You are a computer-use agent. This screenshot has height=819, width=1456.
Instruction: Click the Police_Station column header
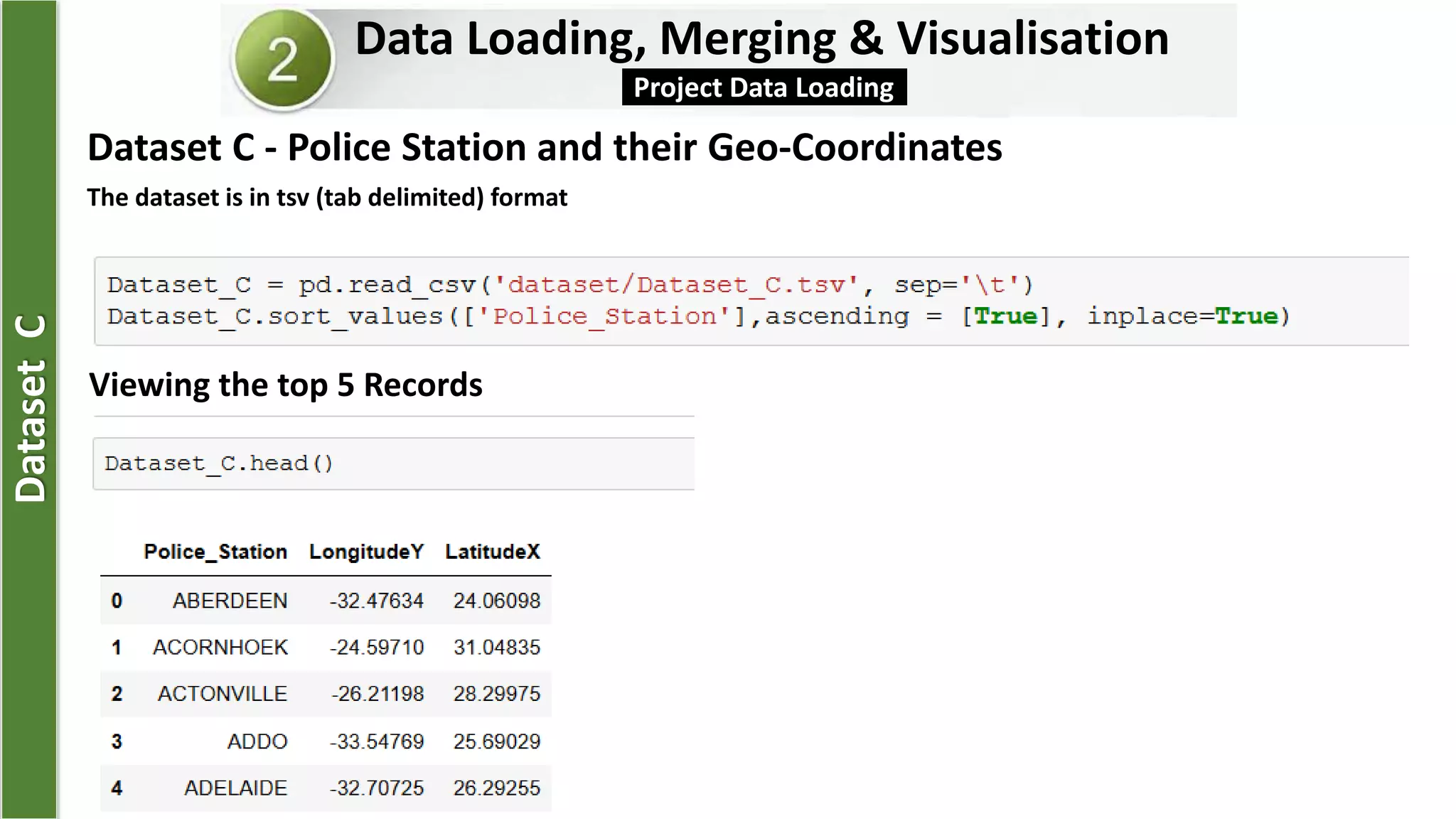(215, 552)
